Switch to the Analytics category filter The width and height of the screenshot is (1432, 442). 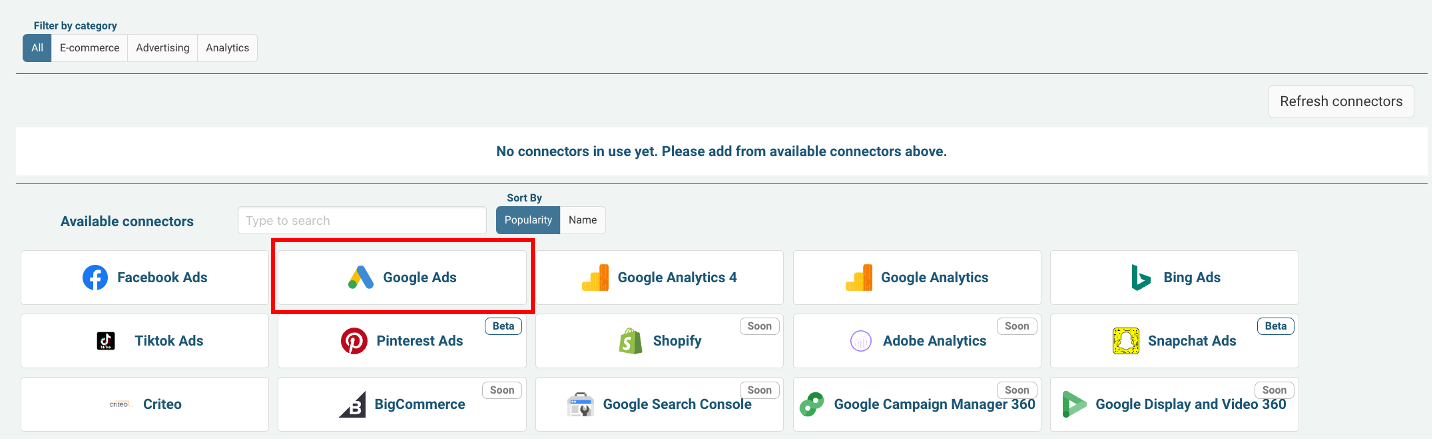[227, 48]
